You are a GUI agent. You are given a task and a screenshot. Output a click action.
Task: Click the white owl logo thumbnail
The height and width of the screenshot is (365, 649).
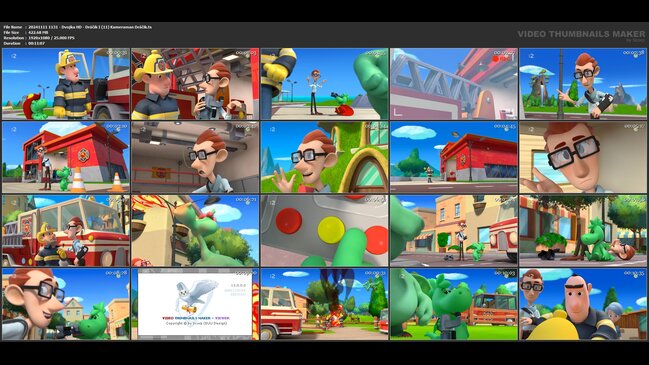[195, 304]
